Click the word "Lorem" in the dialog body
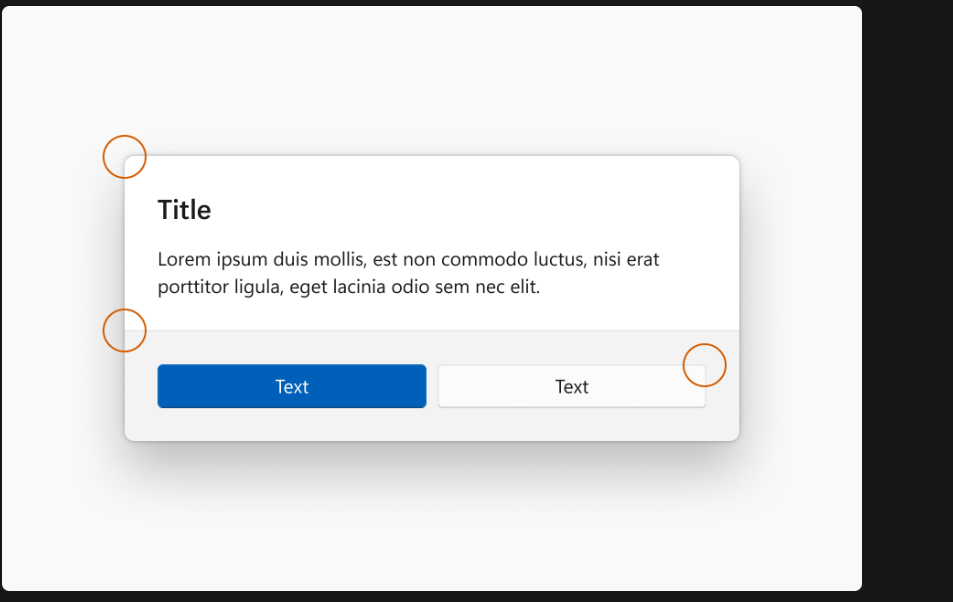This screenshot has height=602, width=953. [x=182, y=260]
